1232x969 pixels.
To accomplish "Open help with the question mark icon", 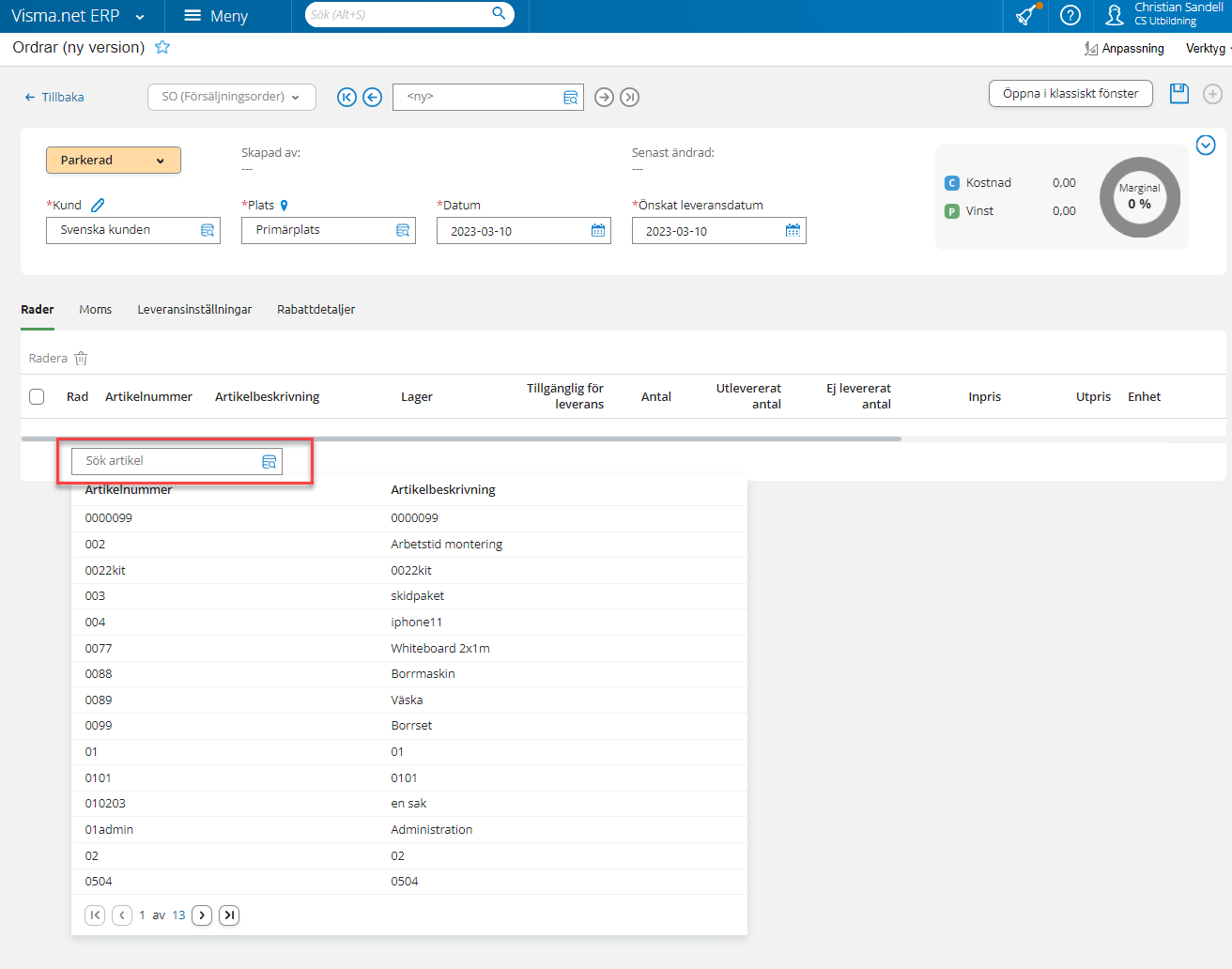I will click(x=1070, y=16).
